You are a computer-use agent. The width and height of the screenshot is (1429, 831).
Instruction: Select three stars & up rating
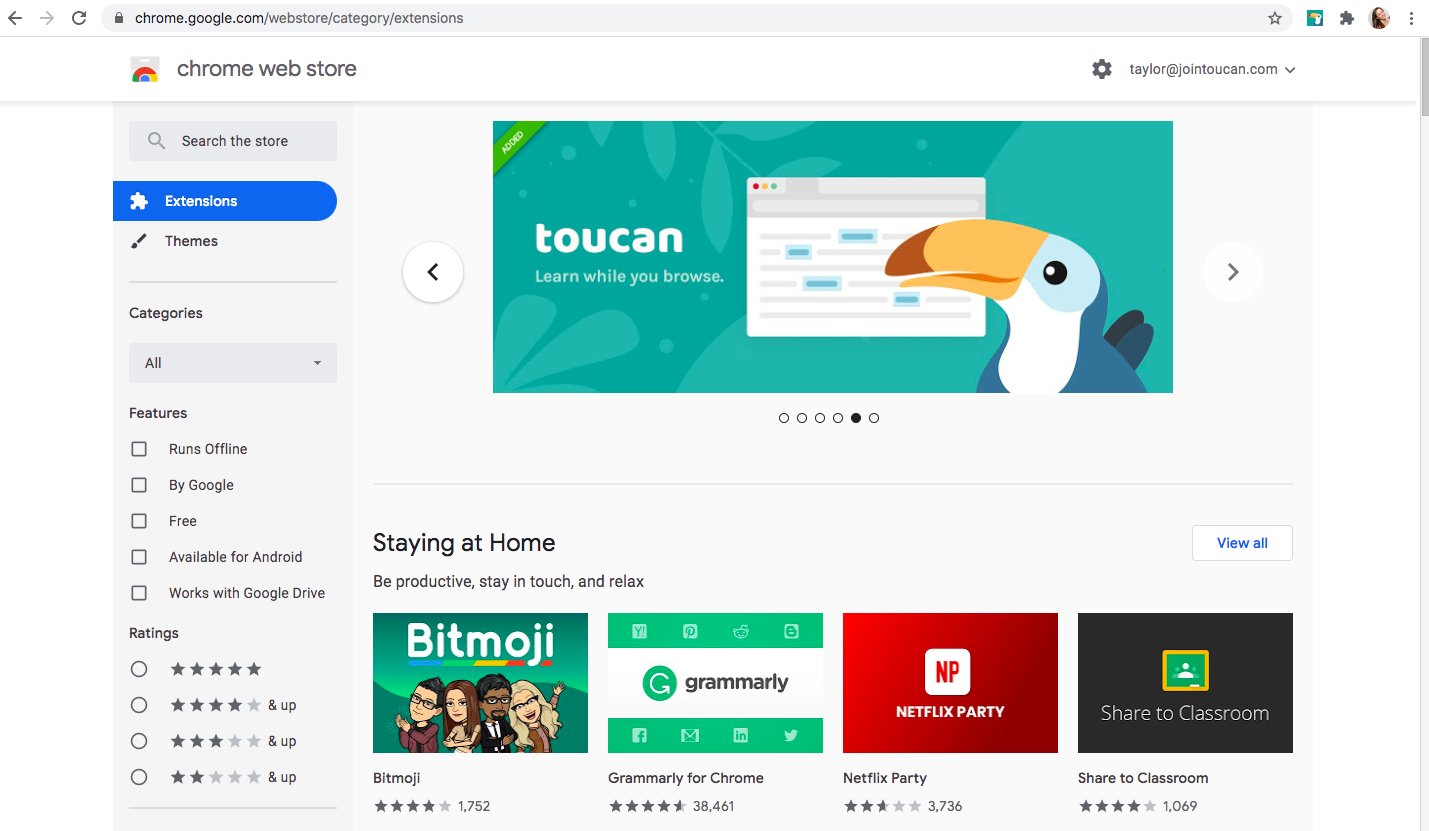pyautogui.click(x=139, y=741)
